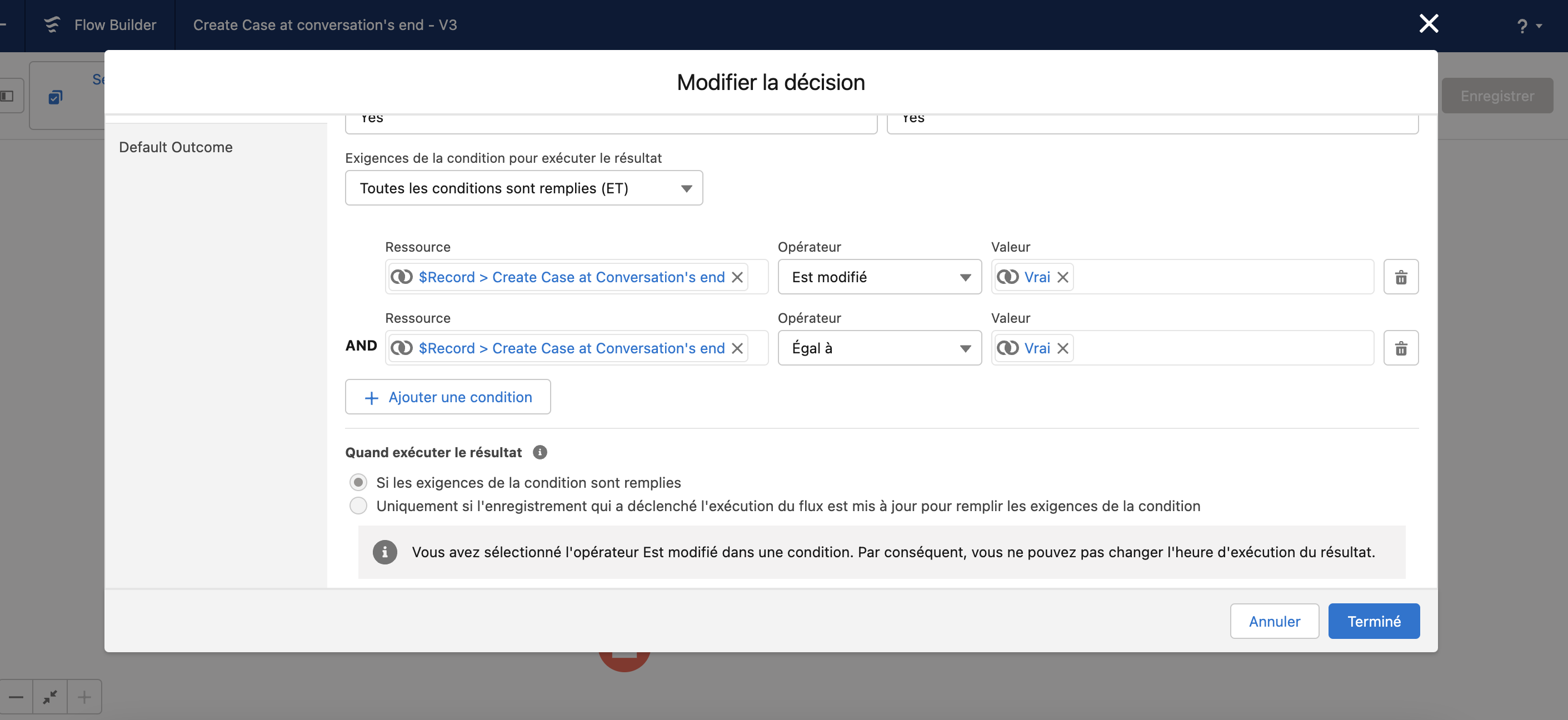
Task: Click the first $Record resource pill text
Action: coord(571,277)
